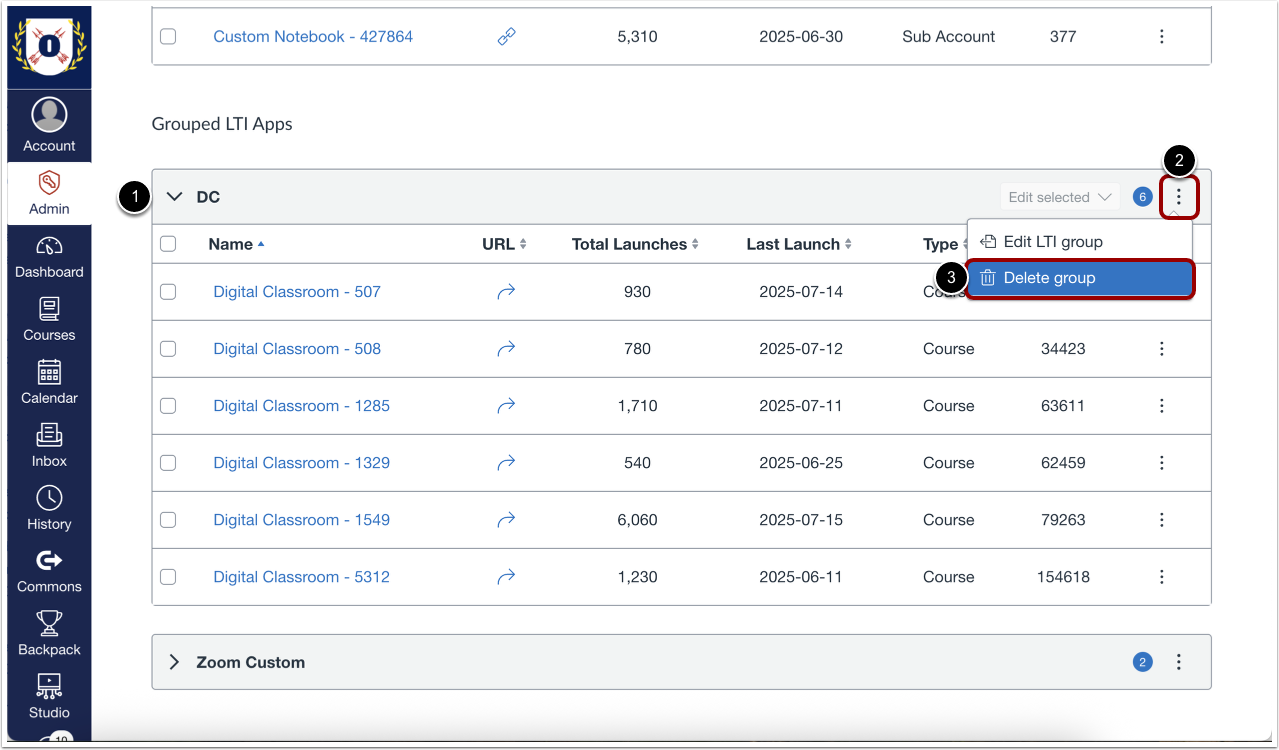The image size is (1279, 750).
Task: Click URL arrow icon for Digital Classroom - 508
Action: tap(506, 349)
